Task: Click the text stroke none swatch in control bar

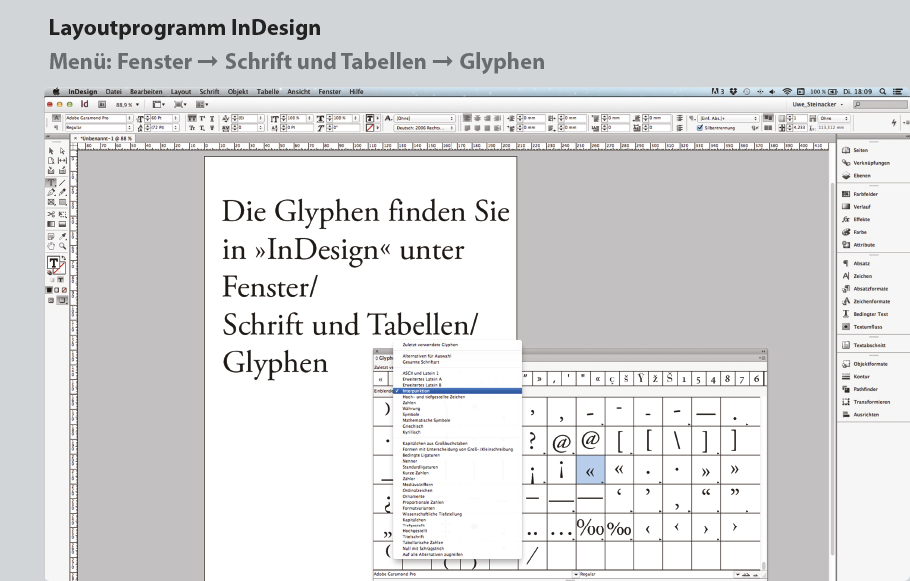Action: click(x=370, y=128)
